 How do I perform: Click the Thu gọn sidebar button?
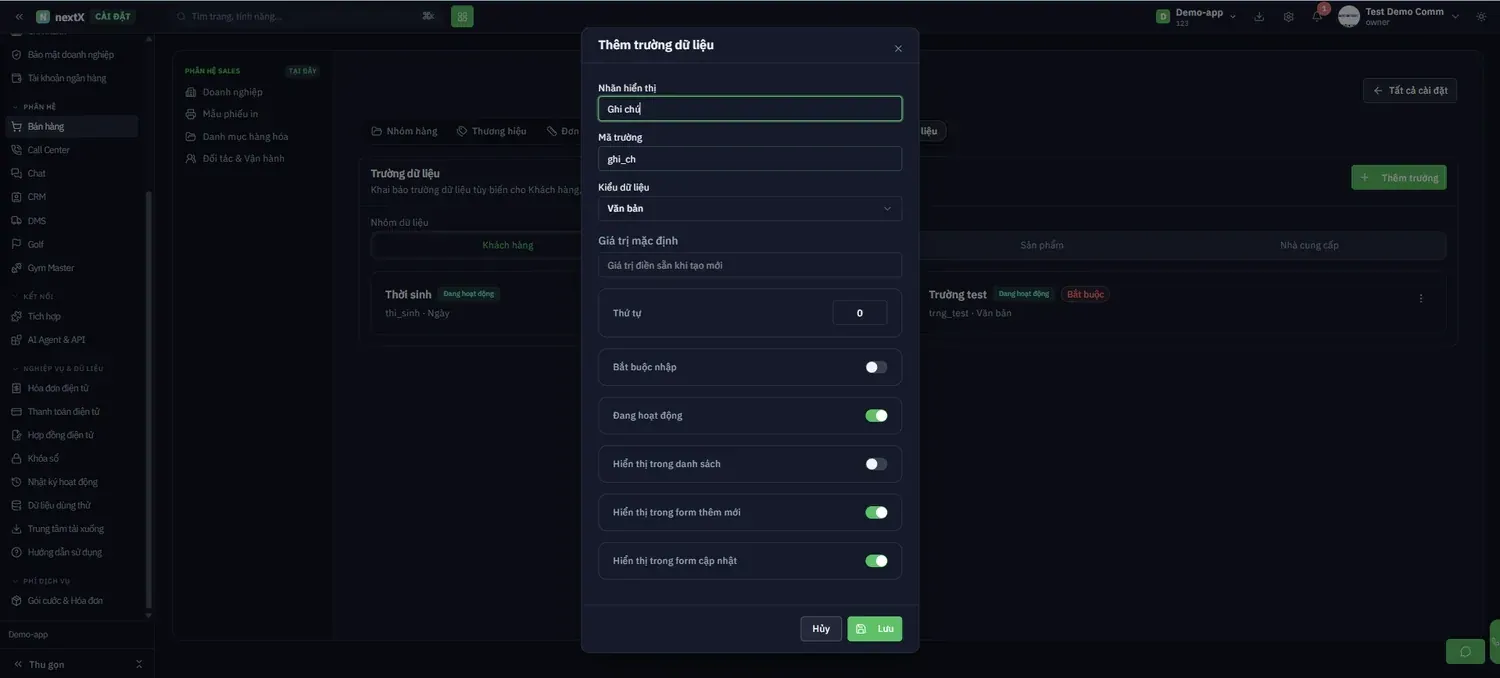[40, 664]
